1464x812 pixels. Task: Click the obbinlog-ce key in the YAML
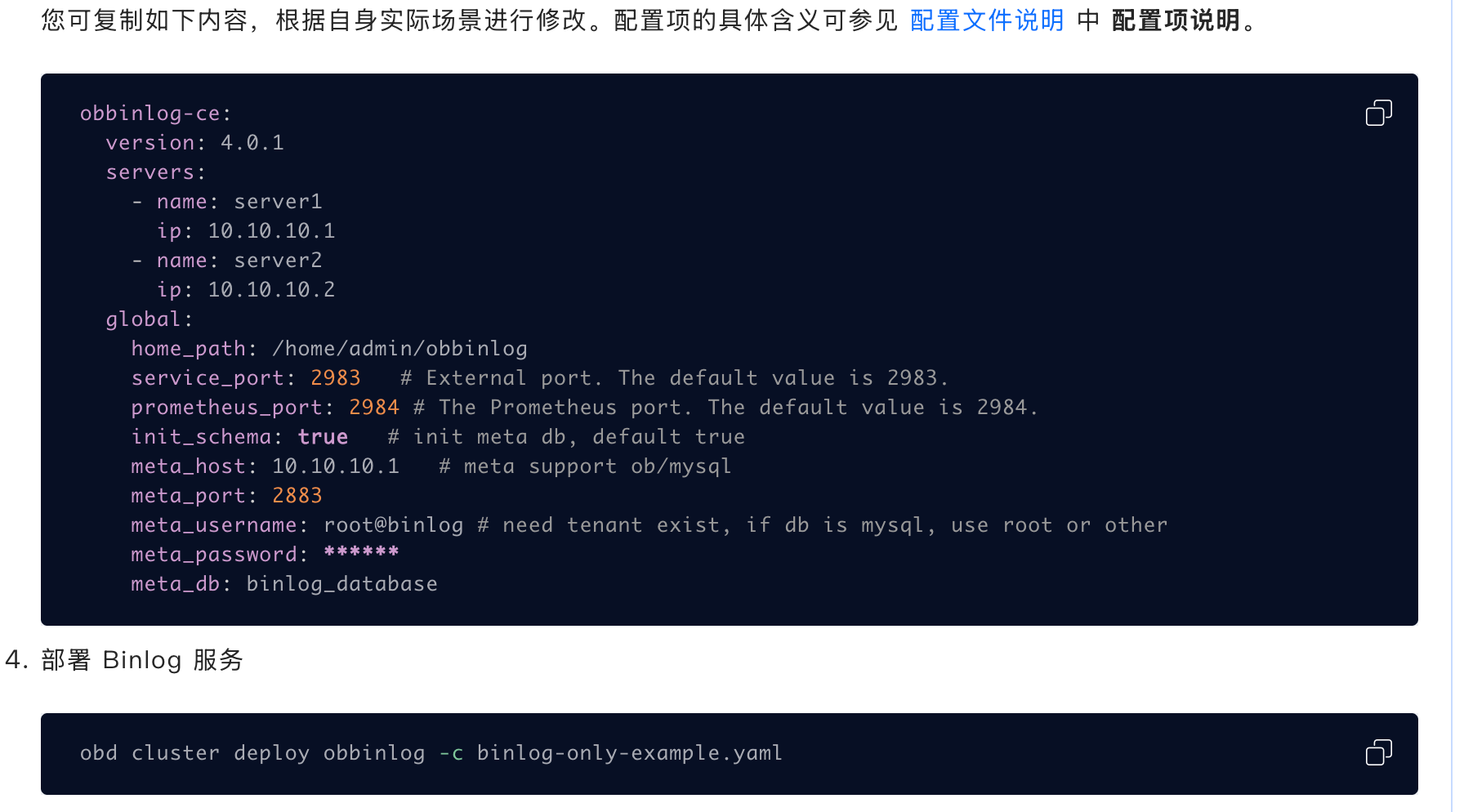tap(150, 114)
